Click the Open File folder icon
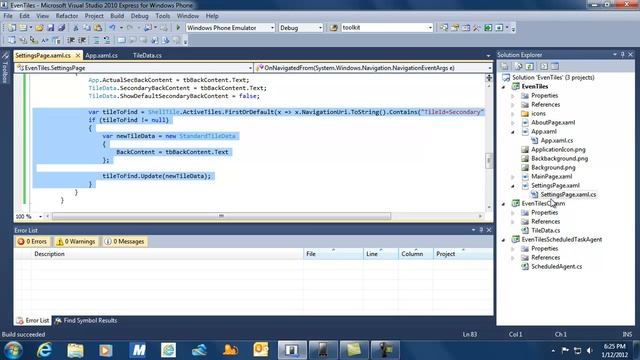Screen dimensions: 640x360 (39, 28)
